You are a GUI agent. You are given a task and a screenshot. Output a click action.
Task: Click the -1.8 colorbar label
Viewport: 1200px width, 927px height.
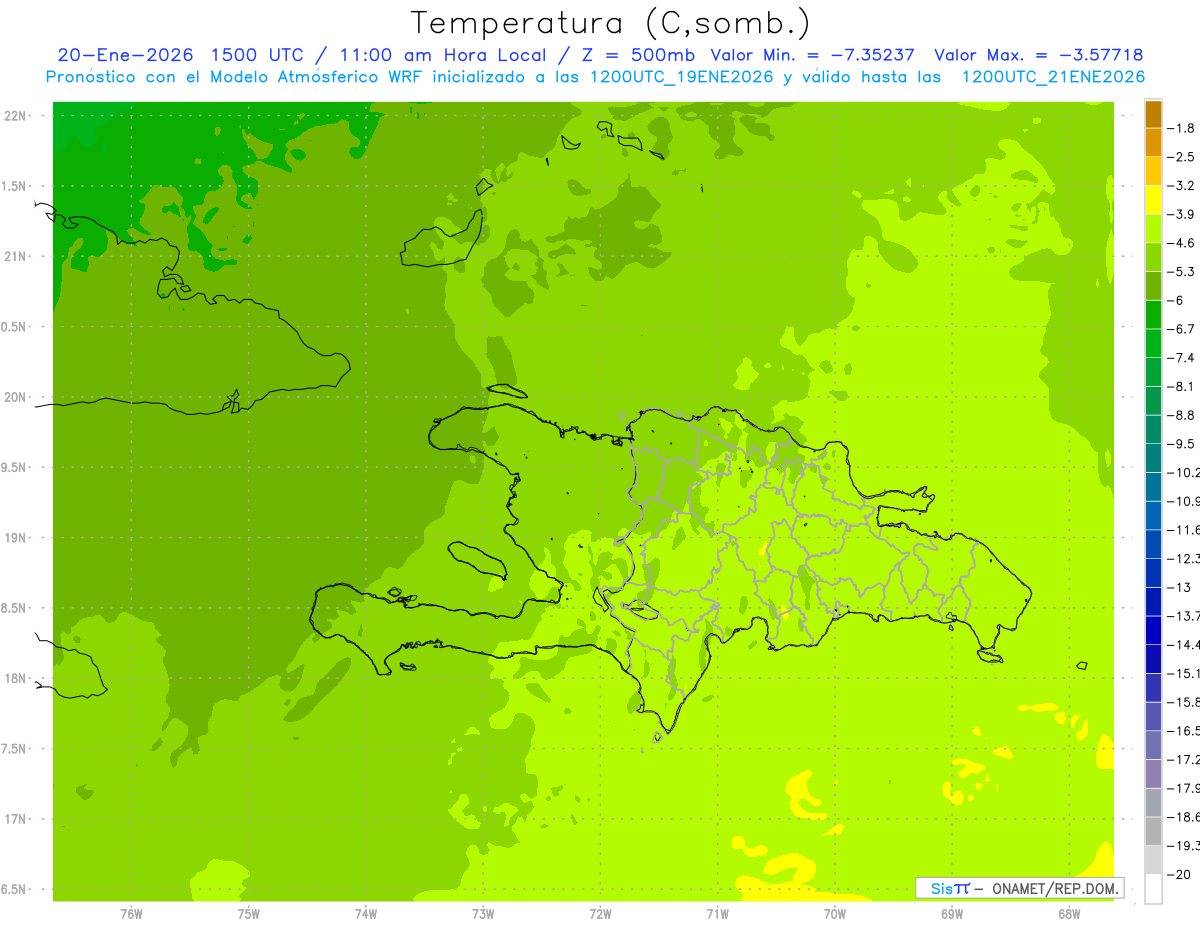coord(1181,129)
